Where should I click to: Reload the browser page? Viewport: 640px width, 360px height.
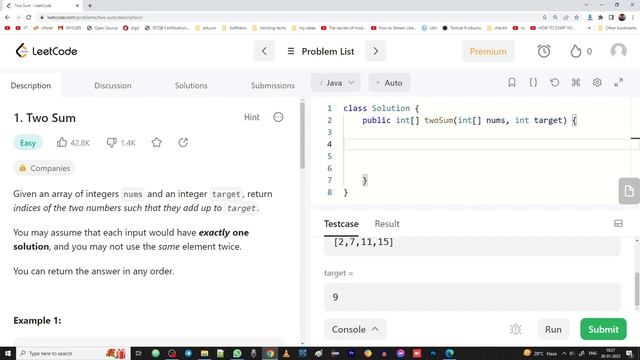coord(29,17)
